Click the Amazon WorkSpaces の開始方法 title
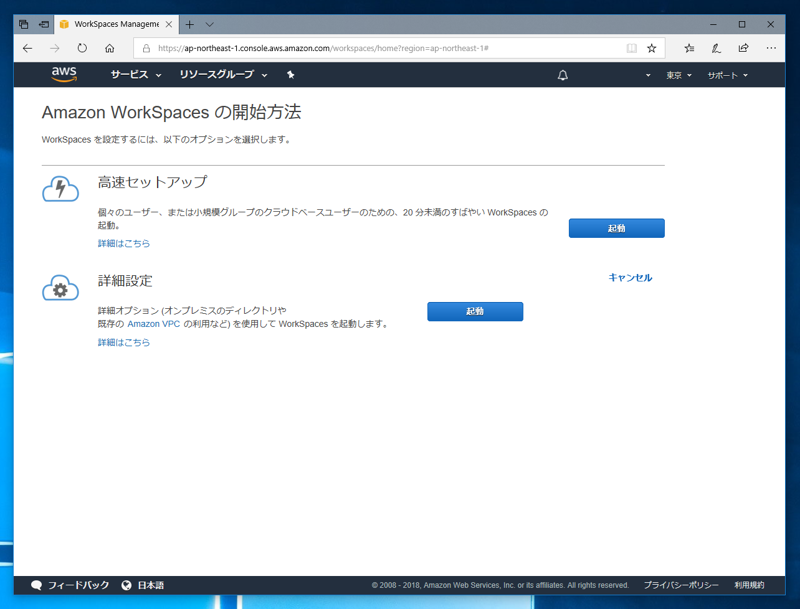Image resolution: width=800 pixels, height=609 pixels. click(171, 112)
